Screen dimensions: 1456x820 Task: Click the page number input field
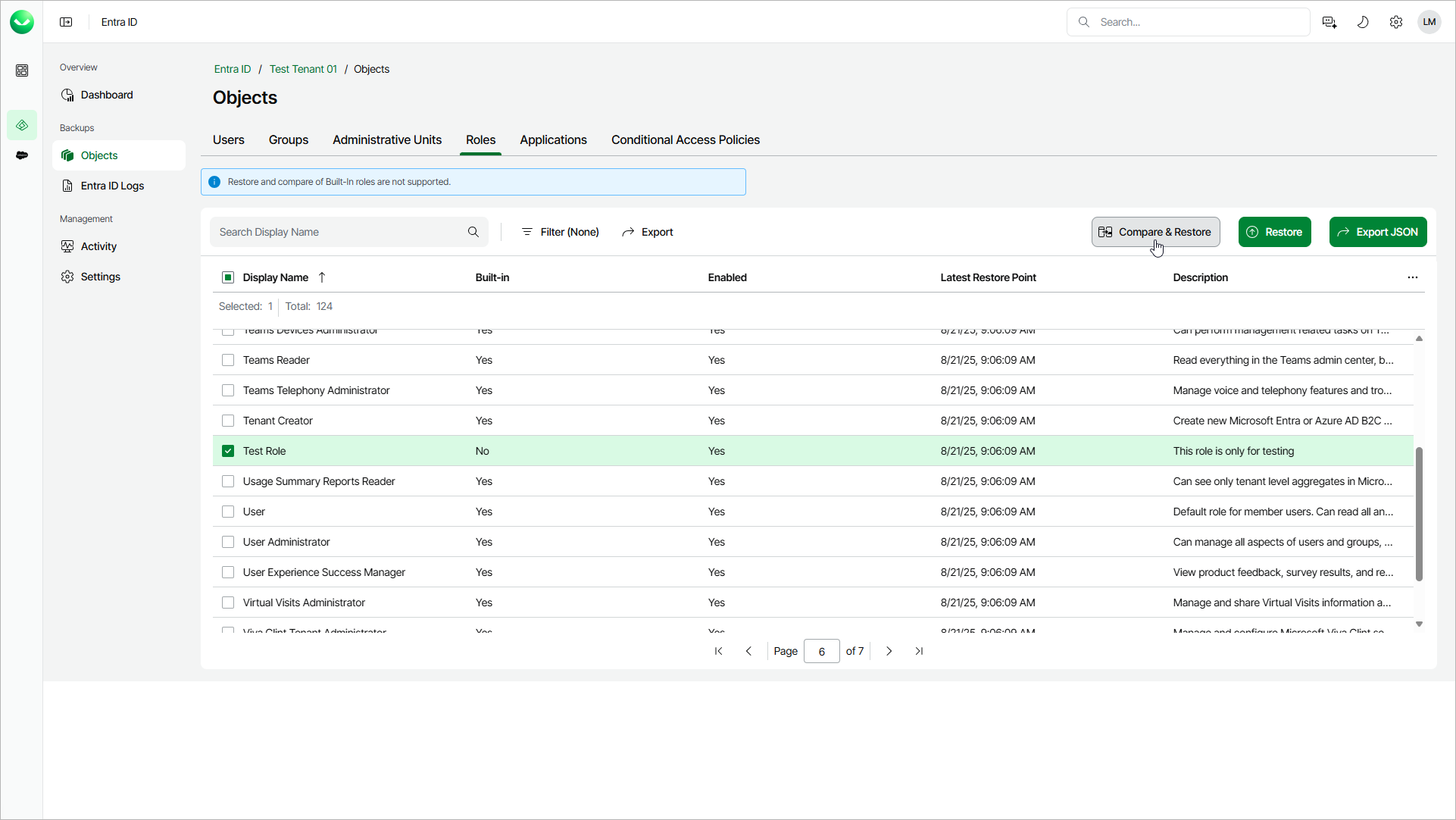[x=821, y=651]
